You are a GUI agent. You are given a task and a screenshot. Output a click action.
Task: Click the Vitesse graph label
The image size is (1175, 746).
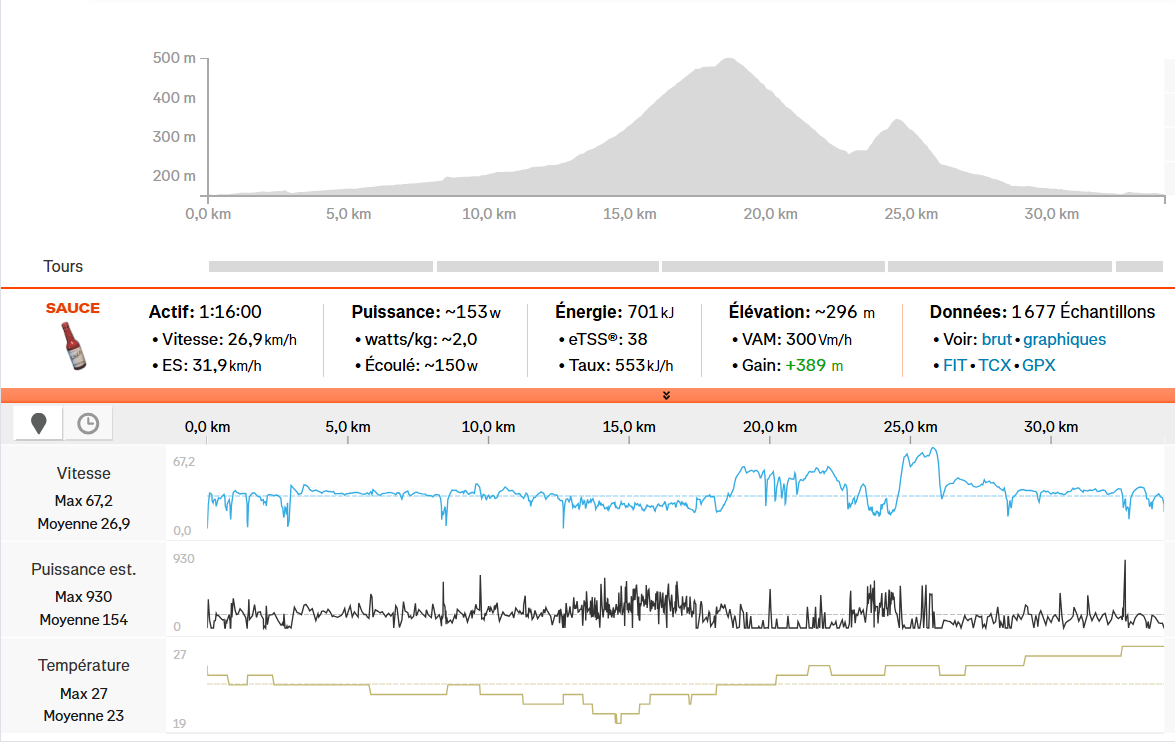click(x=84, y=473)
